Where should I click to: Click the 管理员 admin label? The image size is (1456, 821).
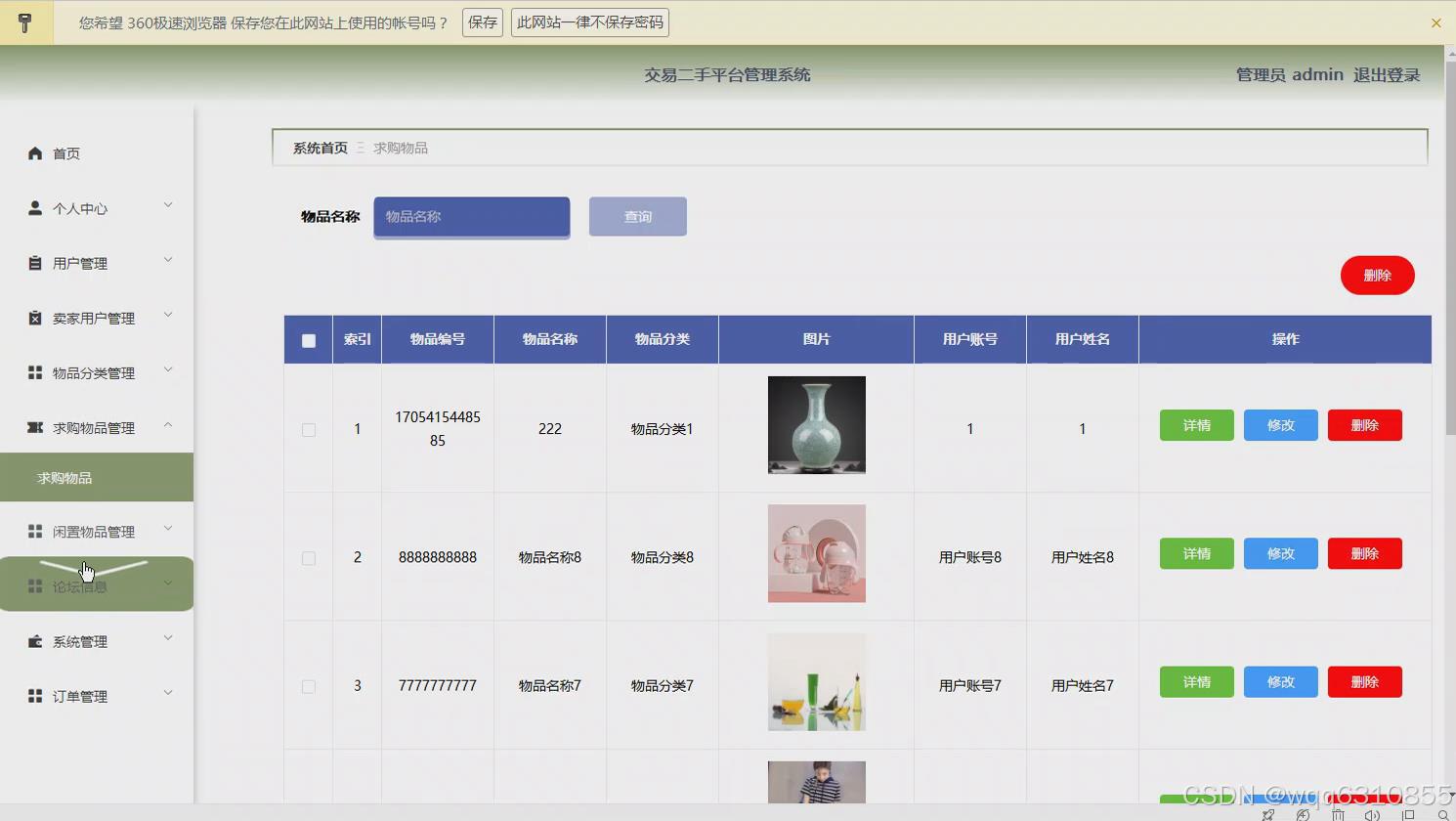[x=1290, y=75]
